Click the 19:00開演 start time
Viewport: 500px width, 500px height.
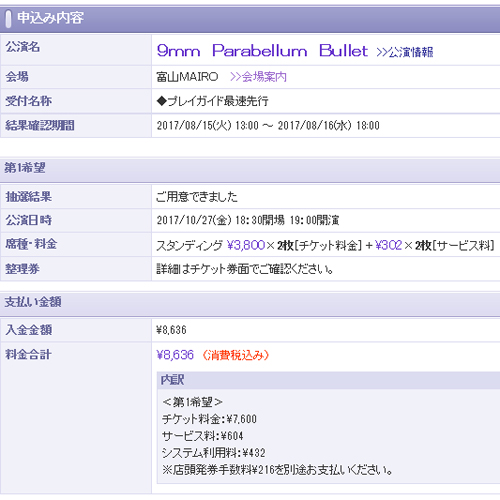(315, 220)
